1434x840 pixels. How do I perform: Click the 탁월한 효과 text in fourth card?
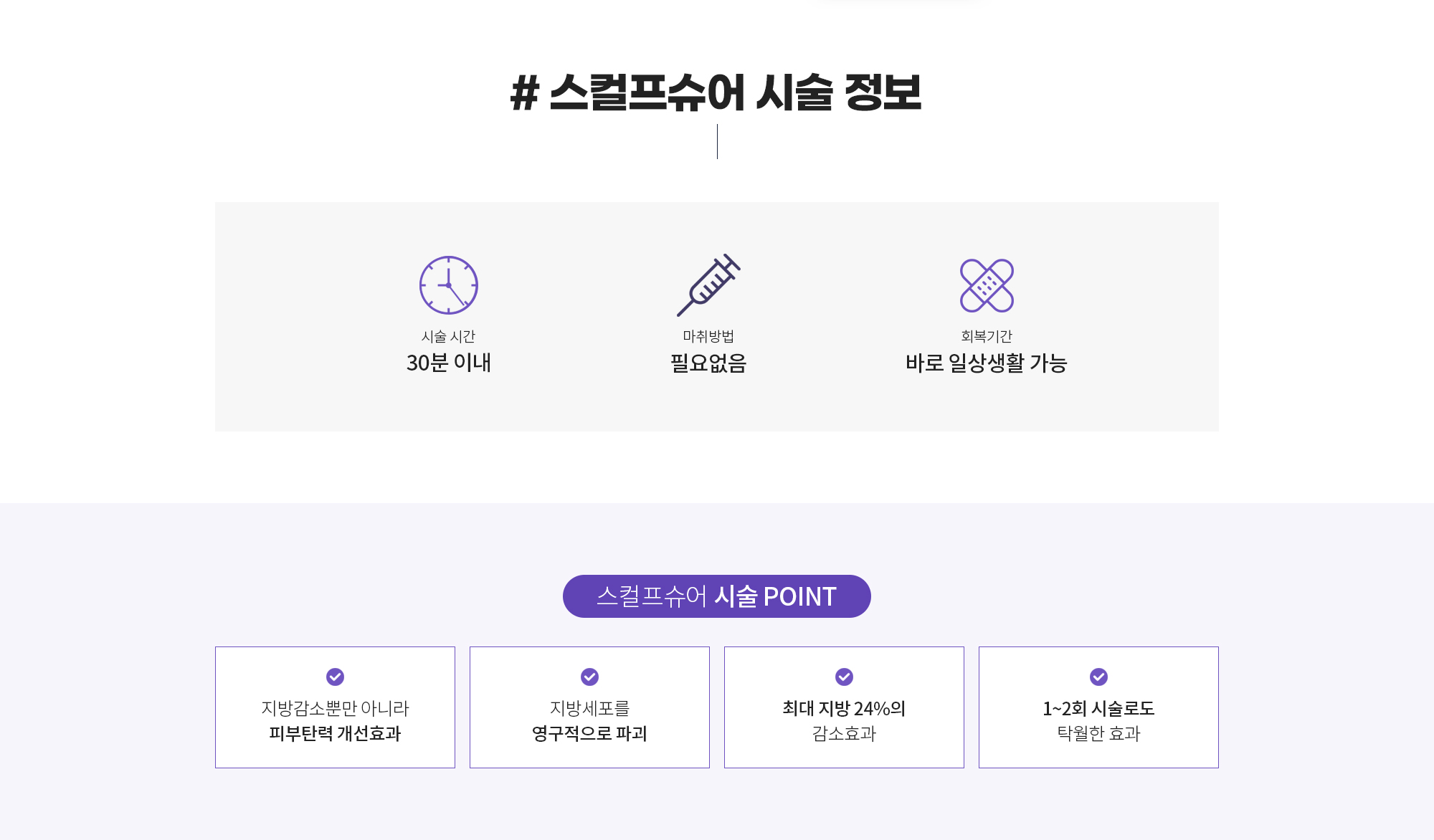[x=1098, y=733]
